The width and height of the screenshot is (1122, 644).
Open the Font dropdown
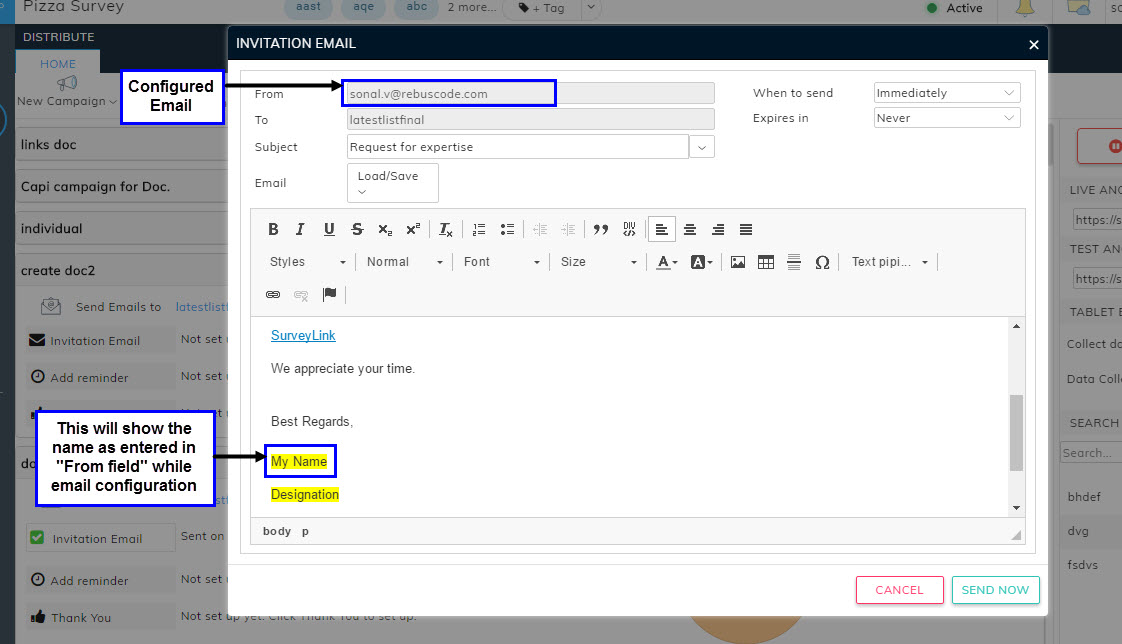(x=501, y=262)
